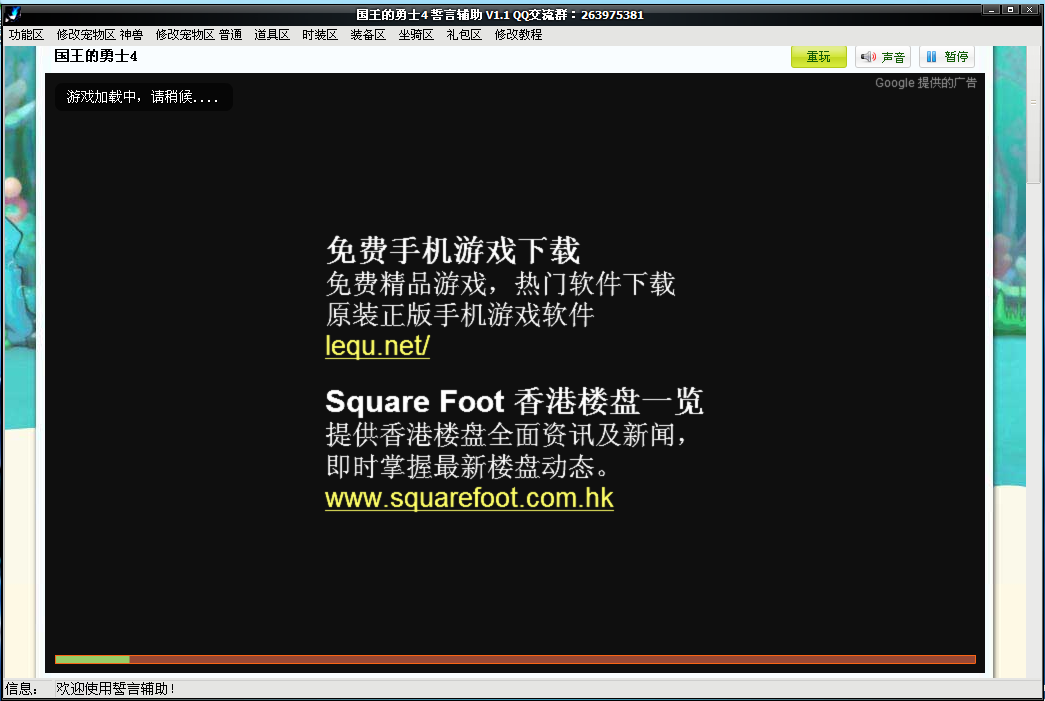Click the Google 提供的广告 label
The width and height of the screenshot is (1045, 701).
coord(926,83)
